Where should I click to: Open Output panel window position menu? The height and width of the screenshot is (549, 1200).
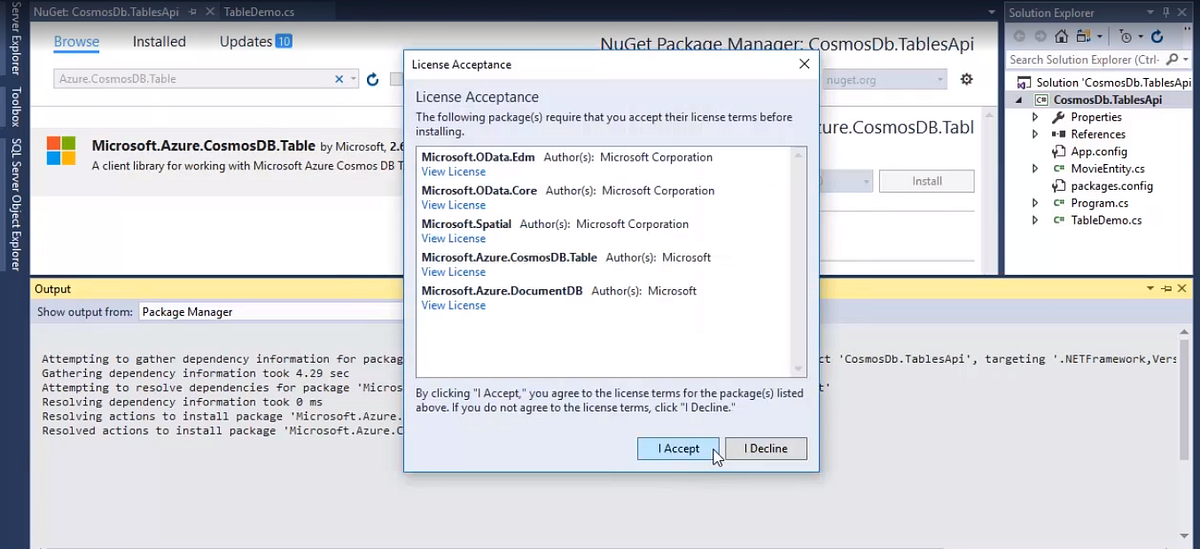(1151, 289)
